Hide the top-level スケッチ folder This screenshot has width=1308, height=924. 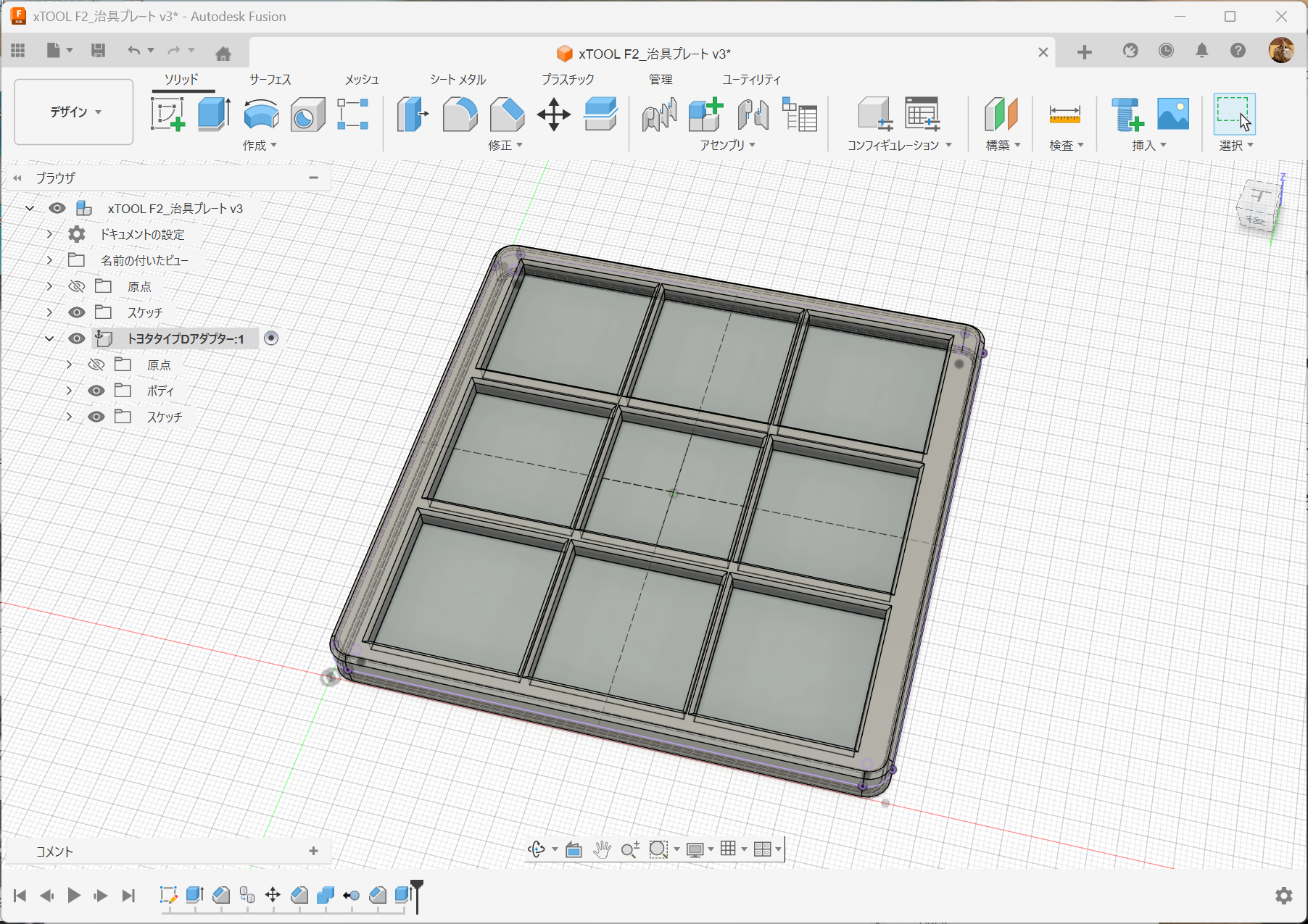tap(77, 312)
